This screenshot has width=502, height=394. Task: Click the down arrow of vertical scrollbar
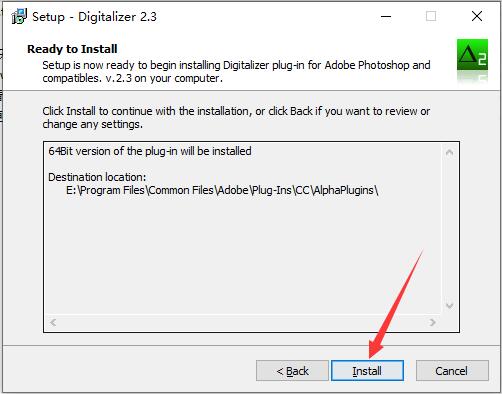(449, 305)
